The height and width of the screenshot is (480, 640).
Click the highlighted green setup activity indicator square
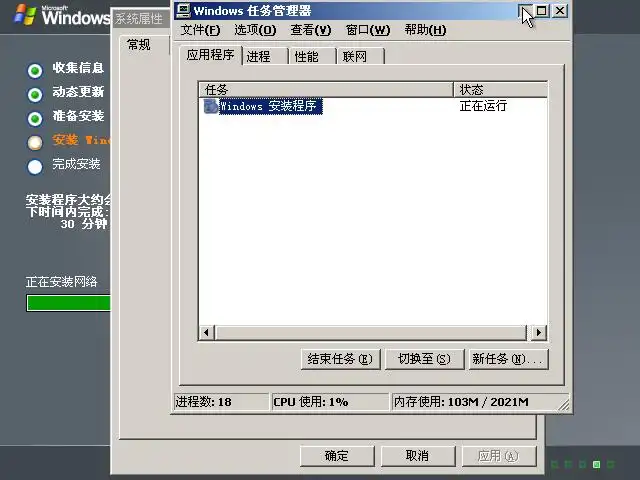[596, 464]
